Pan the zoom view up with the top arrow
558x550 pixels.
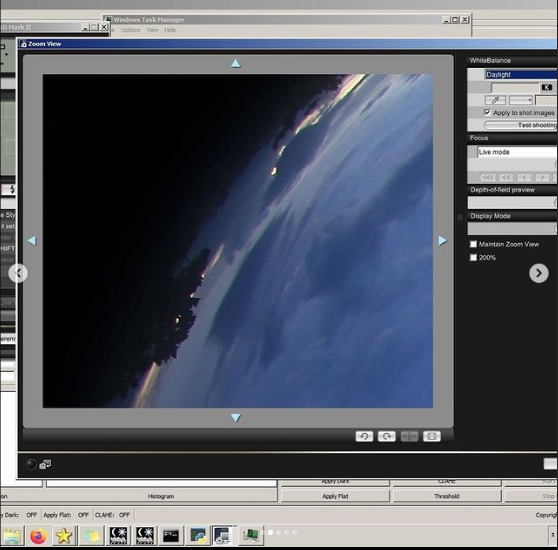pos(236,64)
